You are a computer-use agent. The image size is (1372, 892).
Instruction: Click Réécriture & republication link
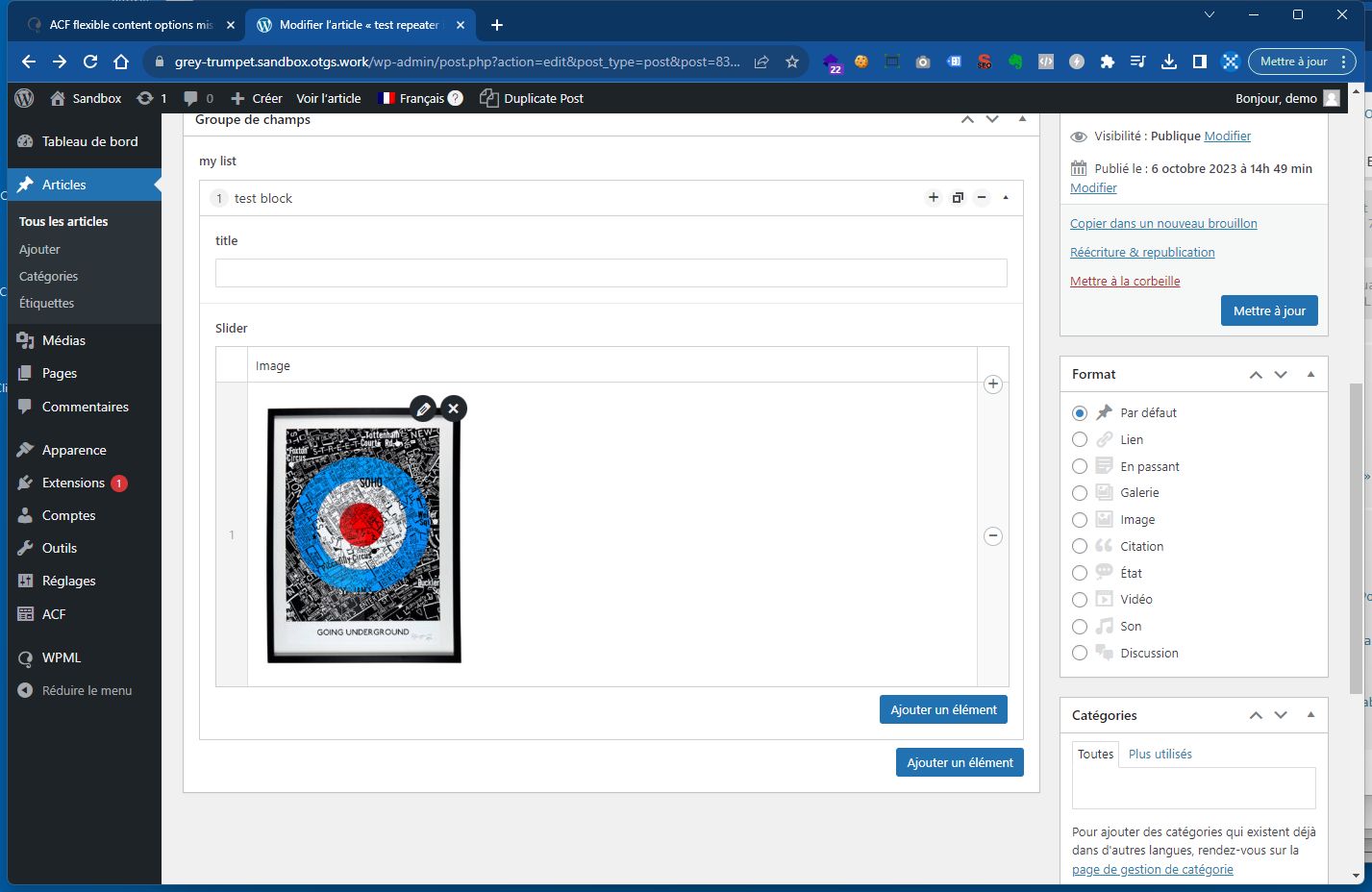(x=1142, y=253)
